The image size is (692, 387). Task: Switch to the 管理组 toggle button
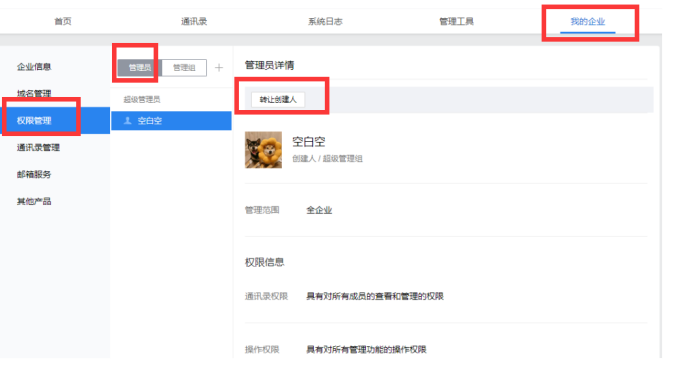pyautogui.click(x=184, y=68)
